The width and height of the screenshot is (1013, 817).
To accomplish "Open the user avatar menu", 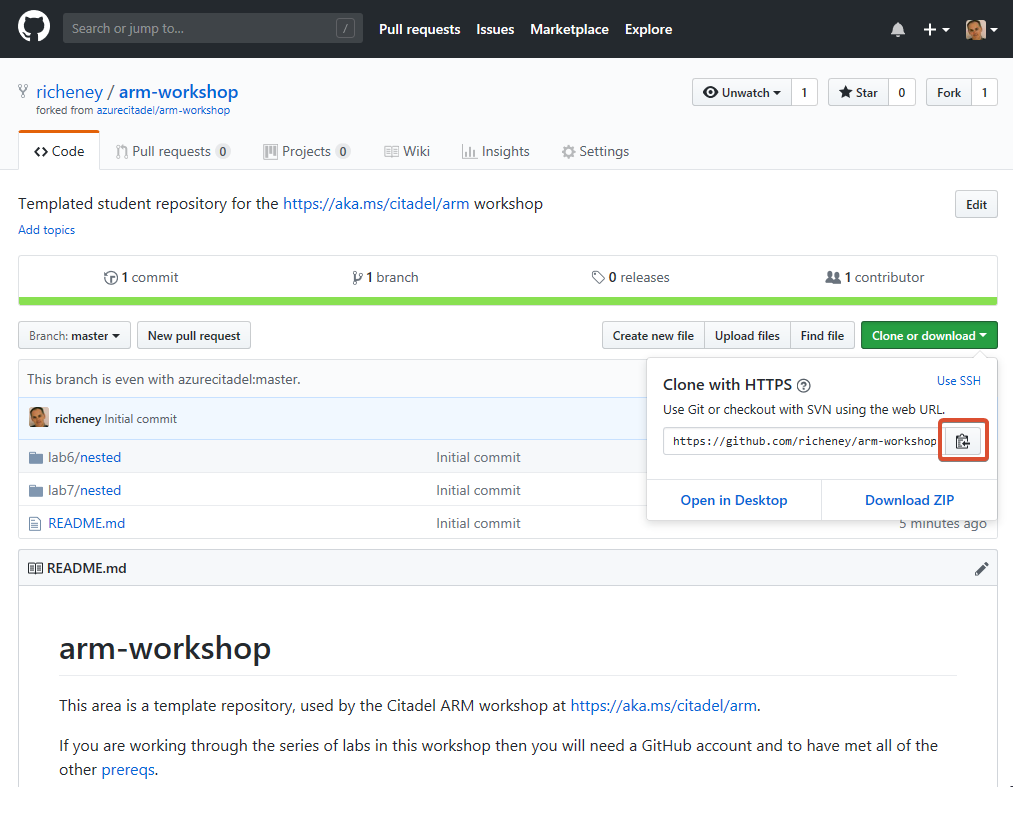I will pyautogui.click(x=981, y=30).
